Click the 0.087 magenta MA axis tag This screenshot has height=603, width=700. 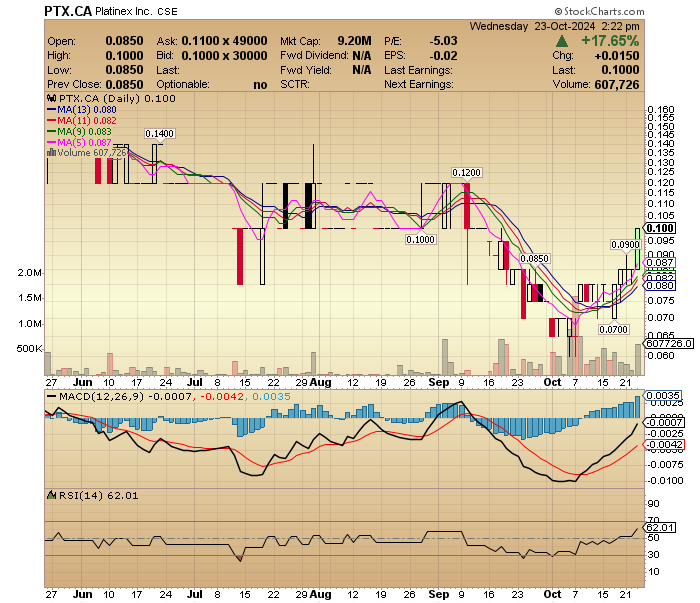pos(660,262)
